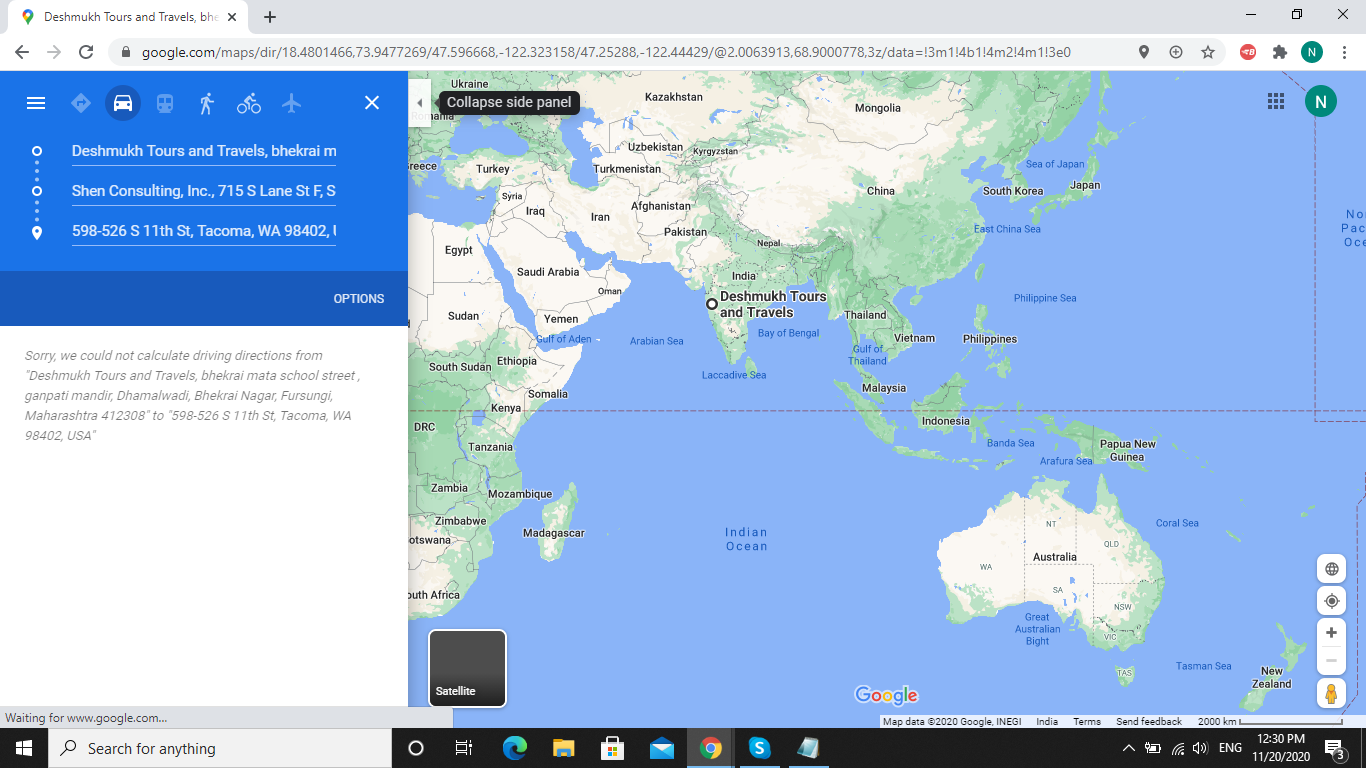Click the 2000 km map scale

(1270, 721)
